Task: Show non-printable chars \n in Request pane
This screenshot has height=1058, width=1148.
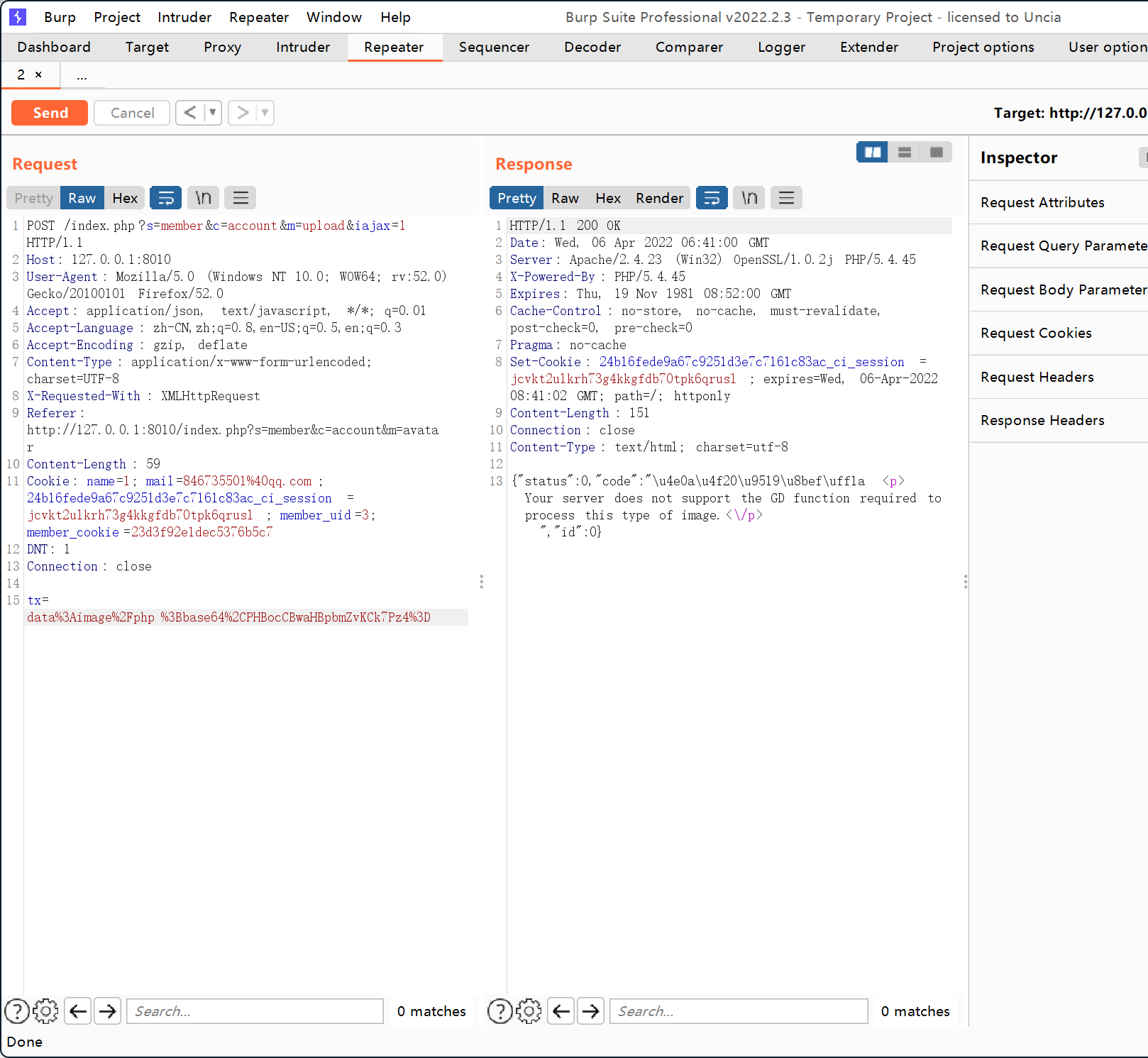Action: point(203,198)
